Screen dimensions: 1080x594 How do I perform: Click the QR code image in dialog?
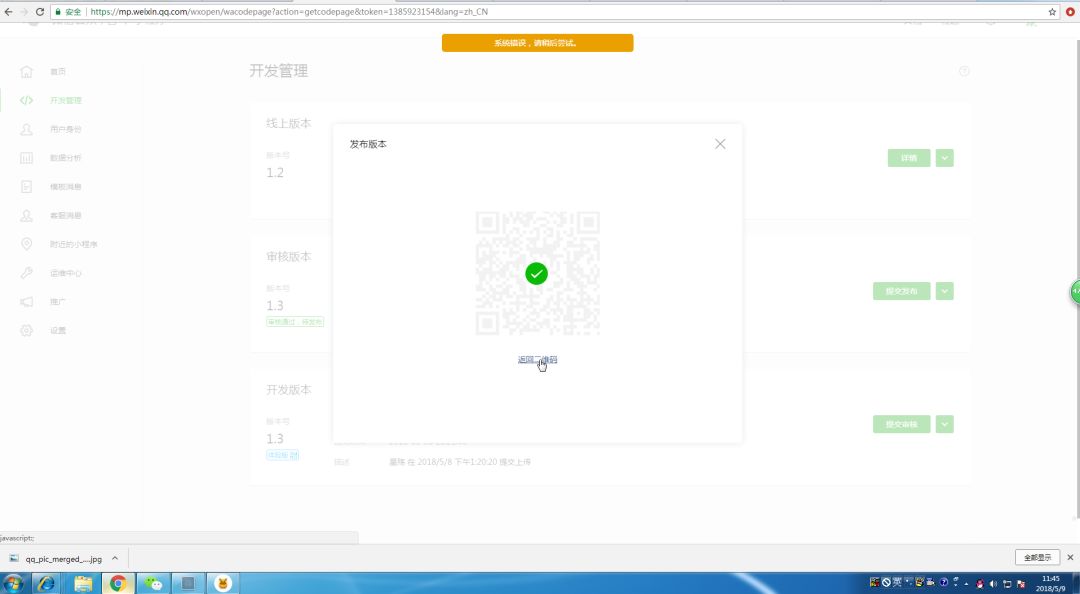tap(537, 274)
